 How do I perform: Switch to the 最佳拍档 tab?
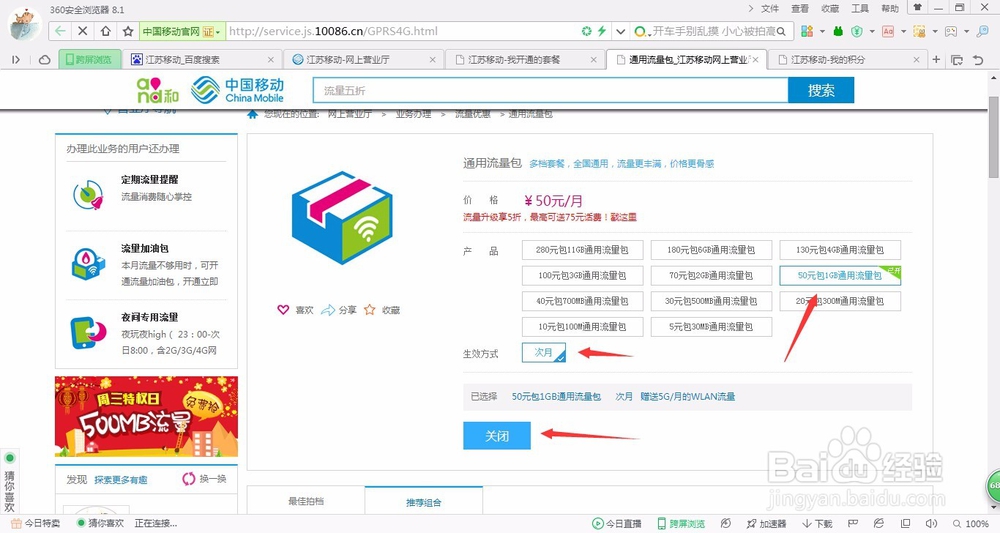(x=306, y=501)
